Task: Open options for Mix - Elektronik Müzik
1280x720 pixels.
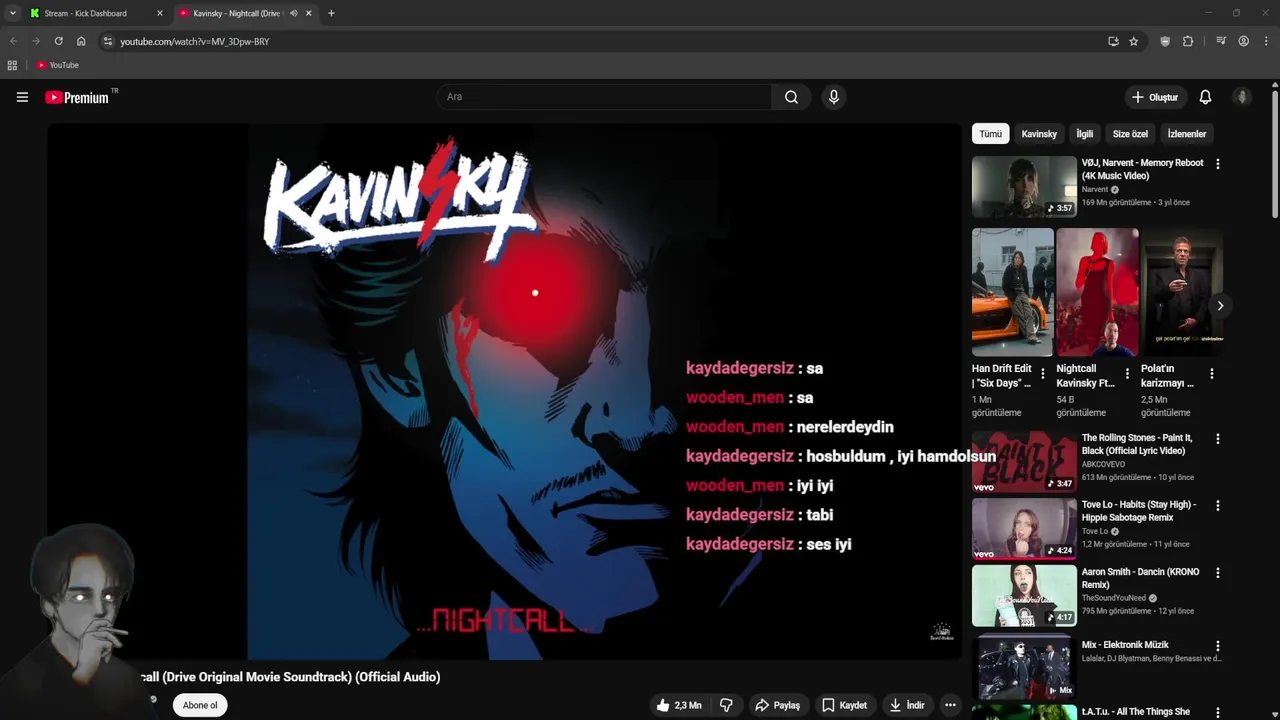Action: point(1217,646)
